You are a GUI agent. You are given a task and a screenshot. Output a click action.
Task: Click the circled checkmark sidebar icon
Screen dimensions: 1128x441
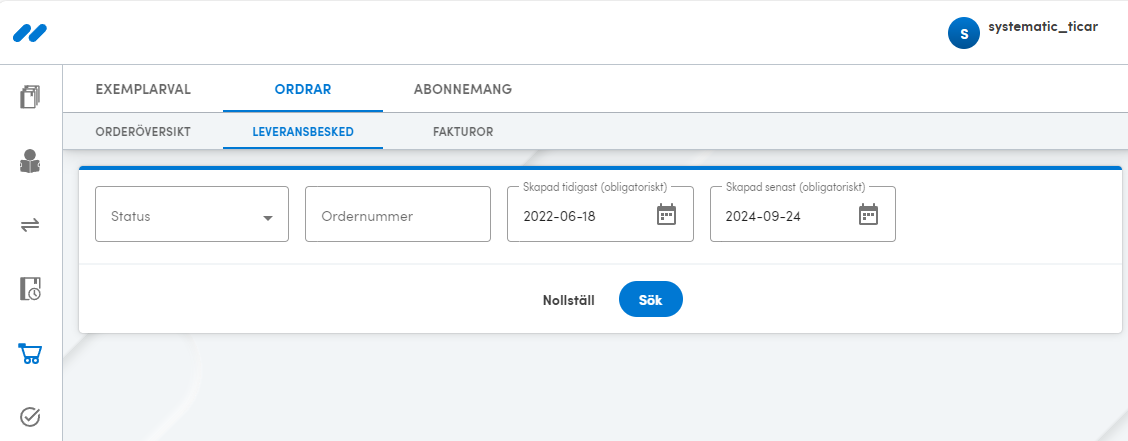click(30, 417)
